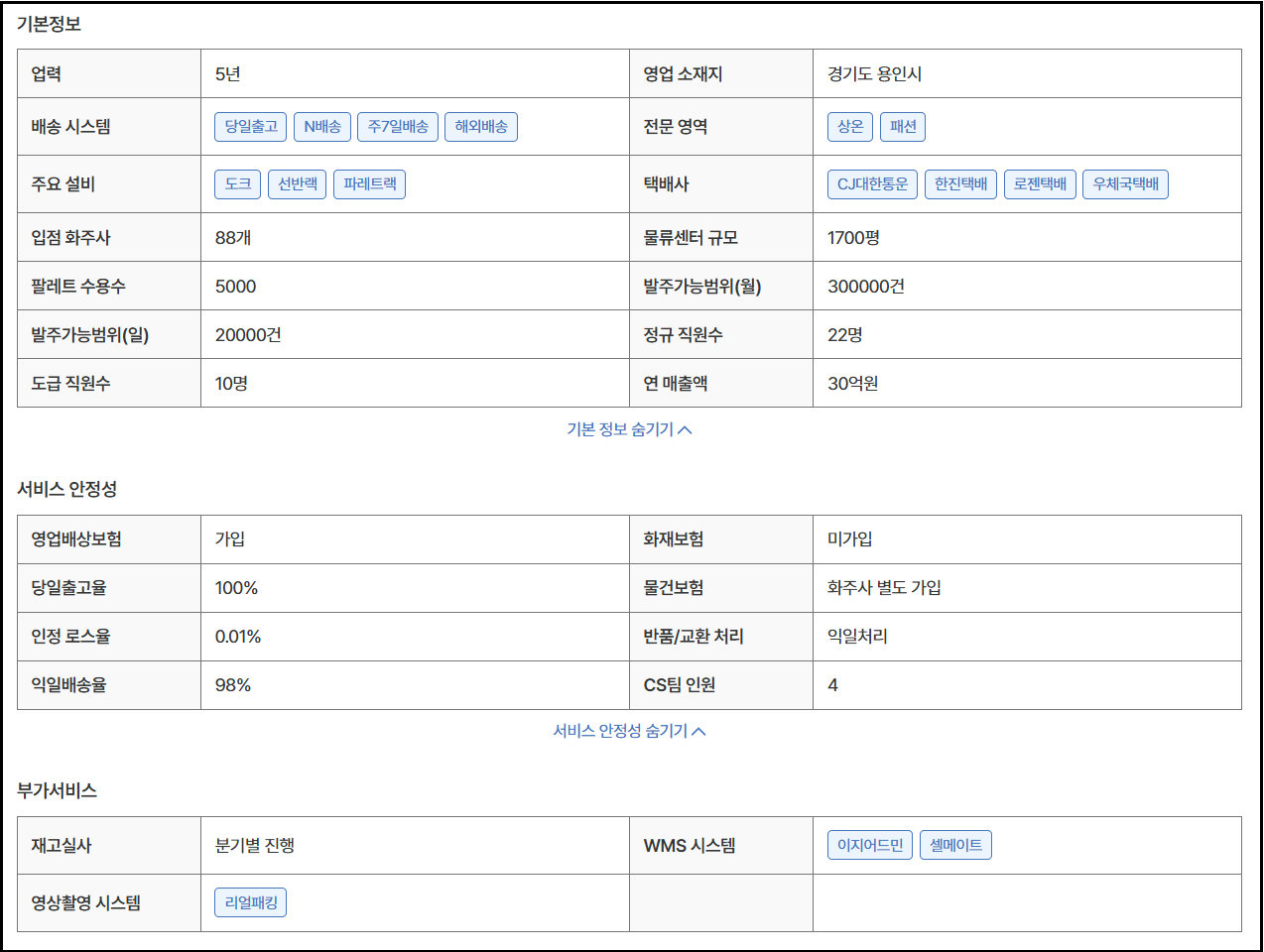The width and height of the screenshot is (1264, 952).
Task: Select the N배송 delivery tag
Action: pos(322,127)
